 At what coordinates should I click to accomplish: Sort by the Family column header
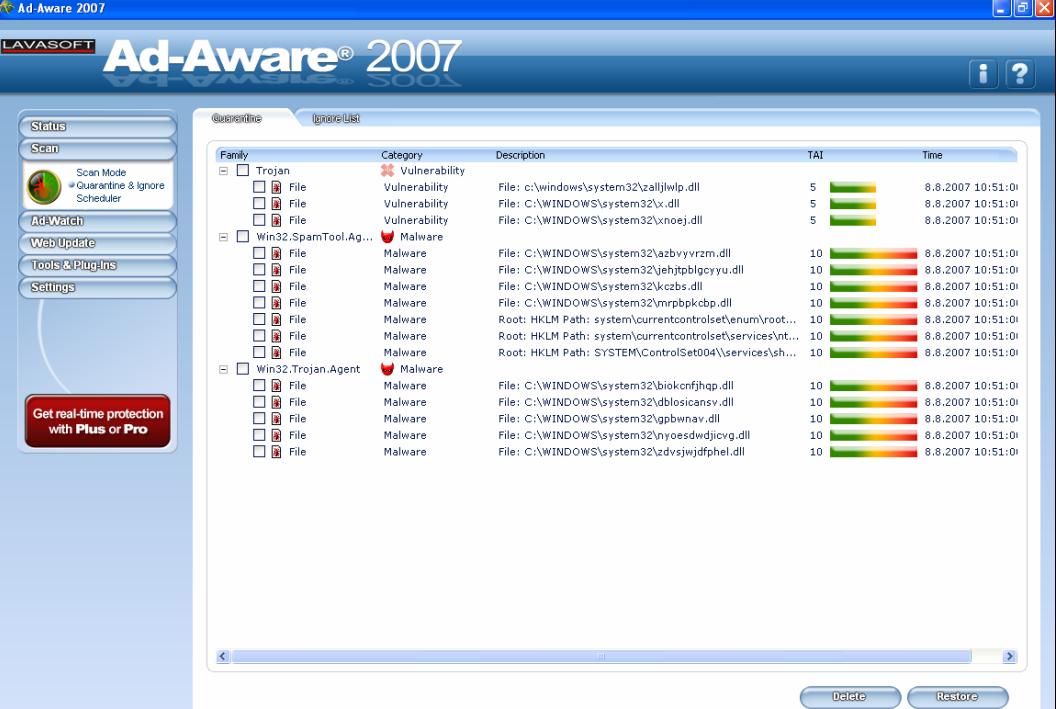(x=234, y=155)
